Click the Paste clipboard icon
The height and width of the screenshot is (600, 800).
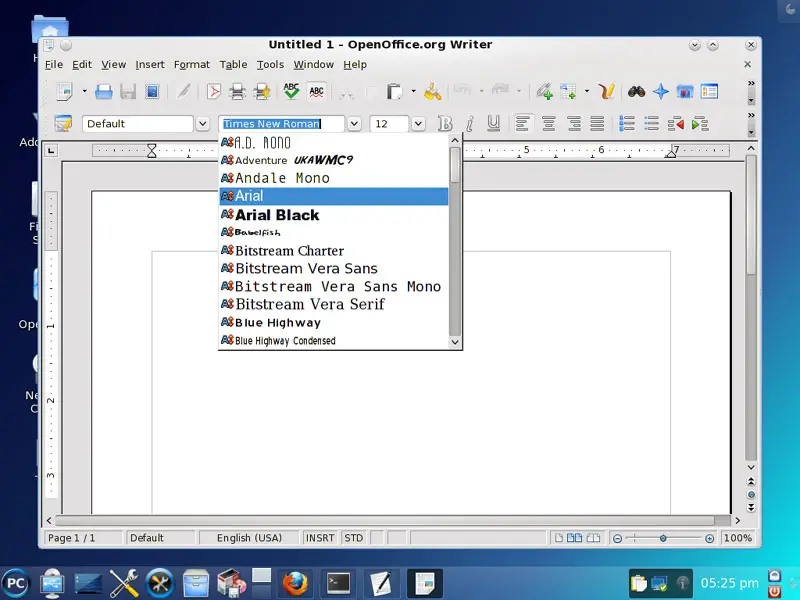click(x=394, y=92)
